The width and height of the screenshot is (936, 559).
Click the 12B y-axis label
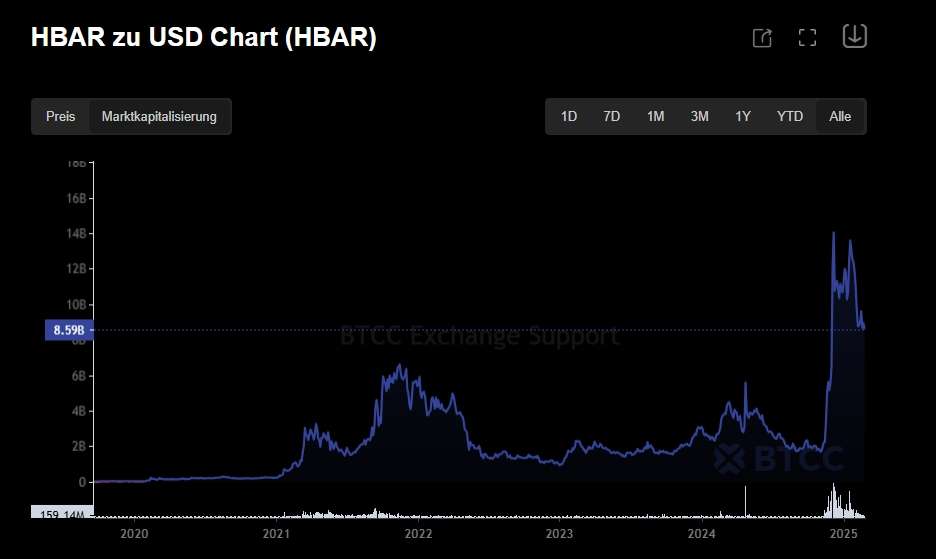[76, 269]
